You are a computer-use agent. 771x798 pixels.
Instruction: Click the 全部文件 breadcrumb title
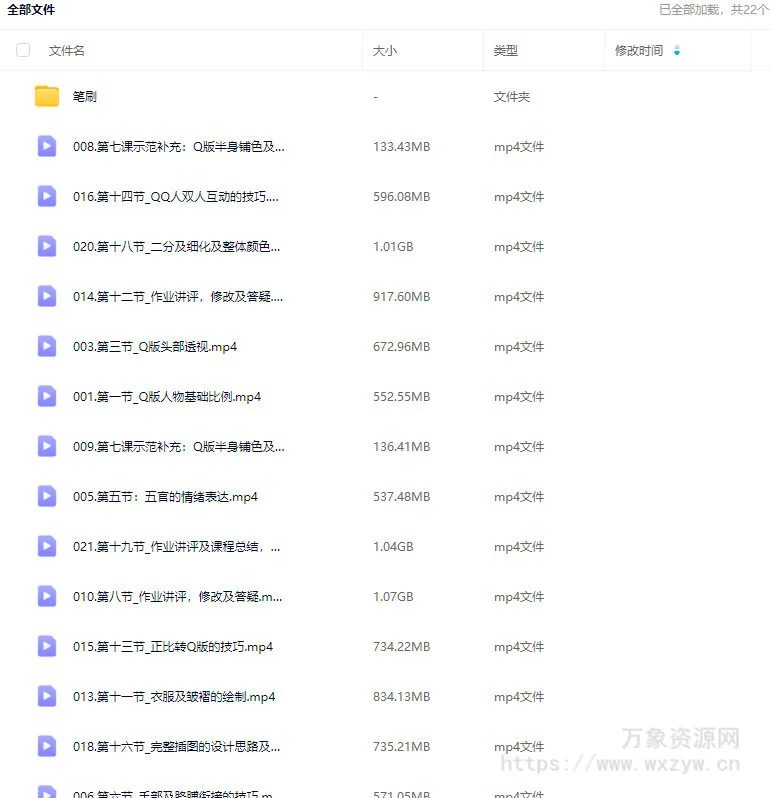pos(31,10)
